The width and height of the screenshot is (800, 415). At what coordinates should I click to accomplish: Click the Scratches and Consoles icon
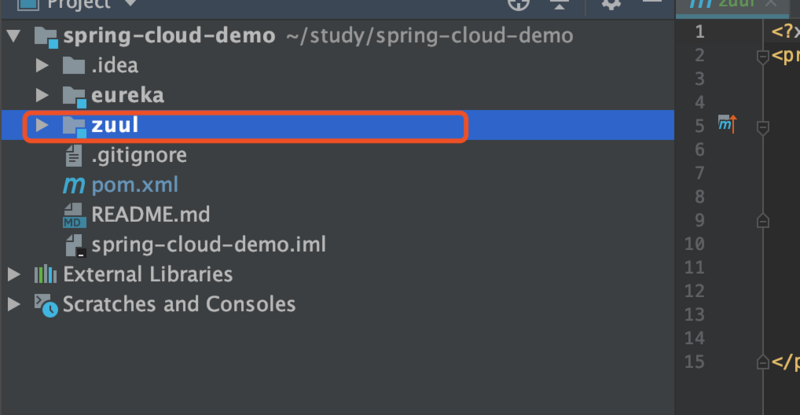click(x=45, y=304)
